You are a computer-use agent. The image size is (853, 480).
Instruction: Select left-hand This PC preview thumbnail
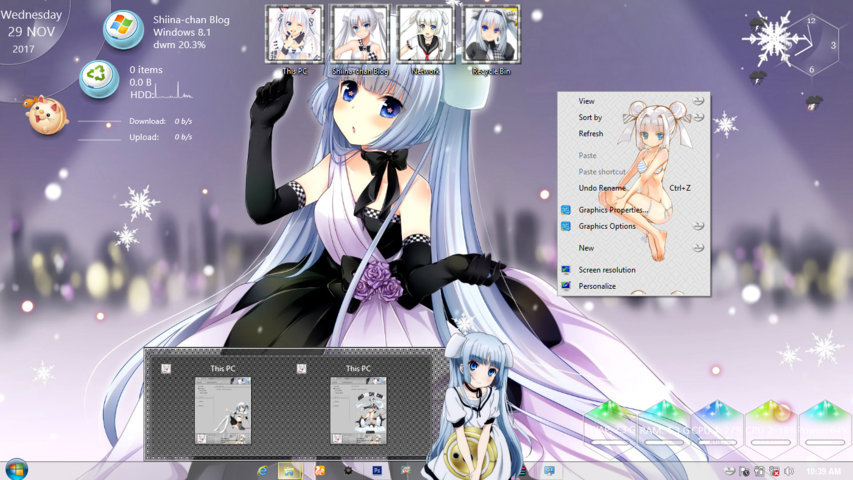223,410
